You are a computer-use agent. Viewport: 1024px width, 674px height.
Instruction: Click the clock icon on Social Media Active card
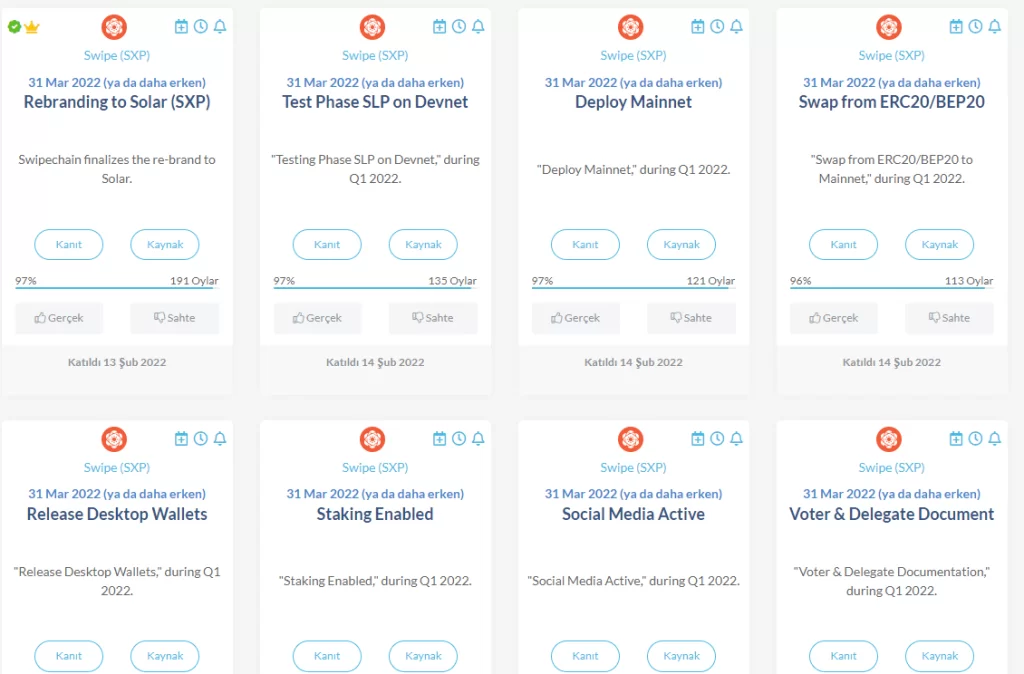click(x=717, y=439)
